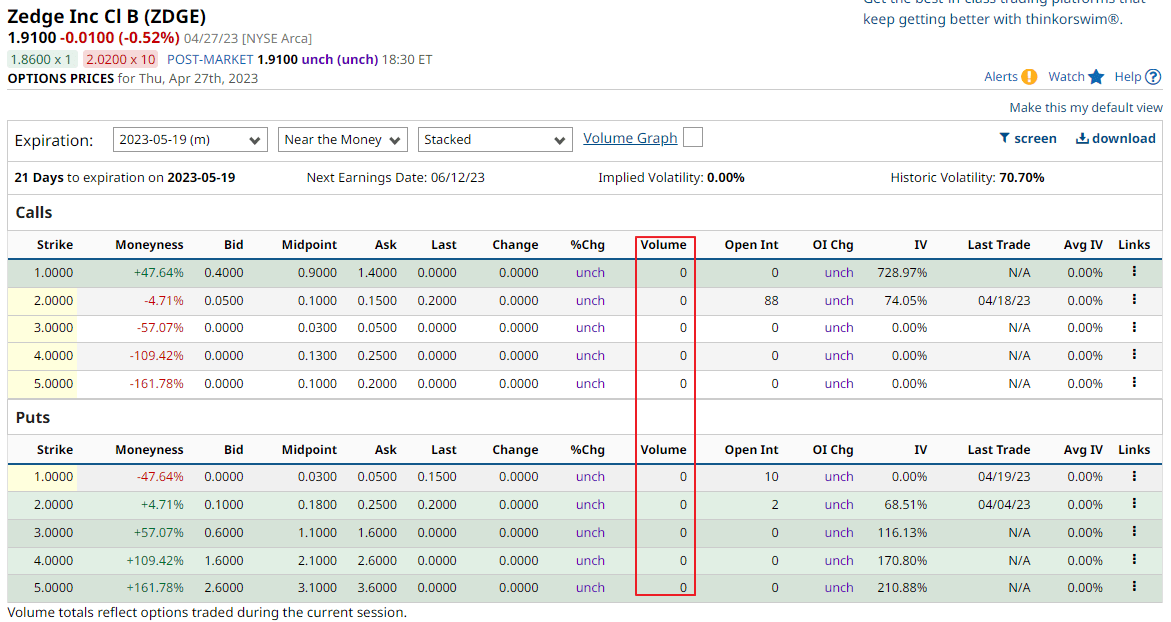Click the Watch star icon

click(1096, 77)
